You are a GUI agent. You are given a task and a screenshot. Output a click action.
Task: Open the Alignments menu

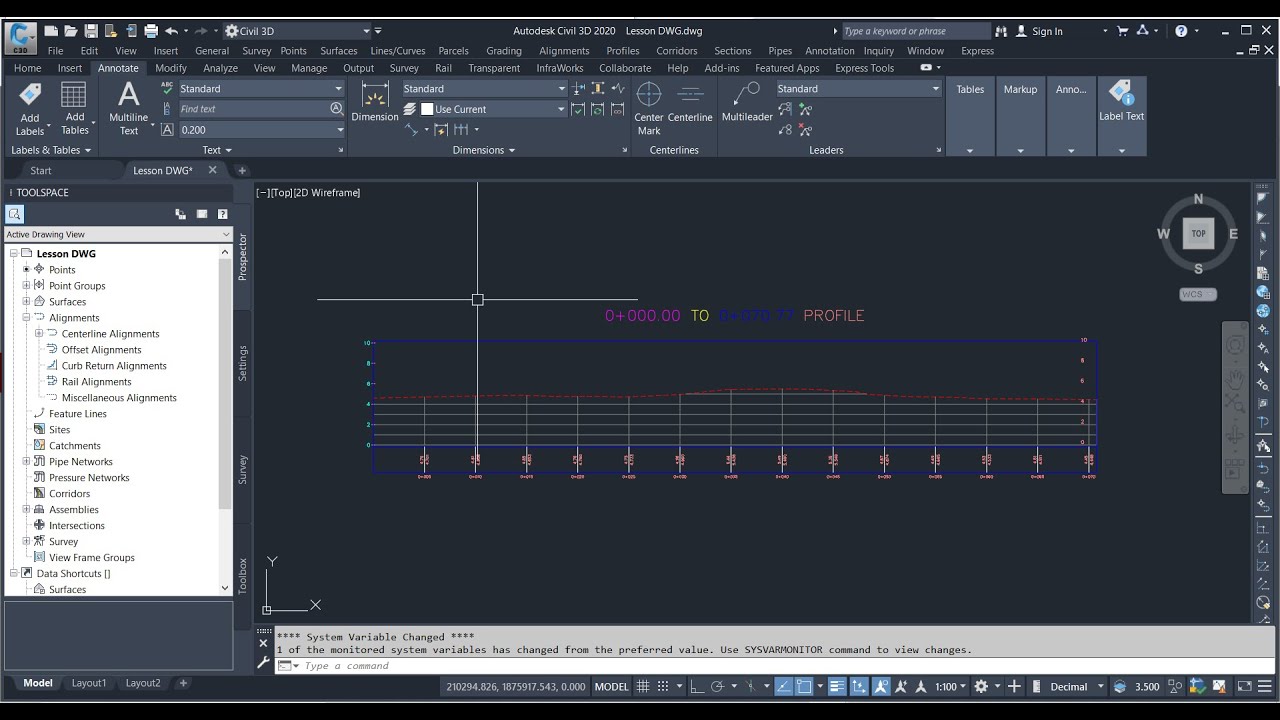click(564, 51)
